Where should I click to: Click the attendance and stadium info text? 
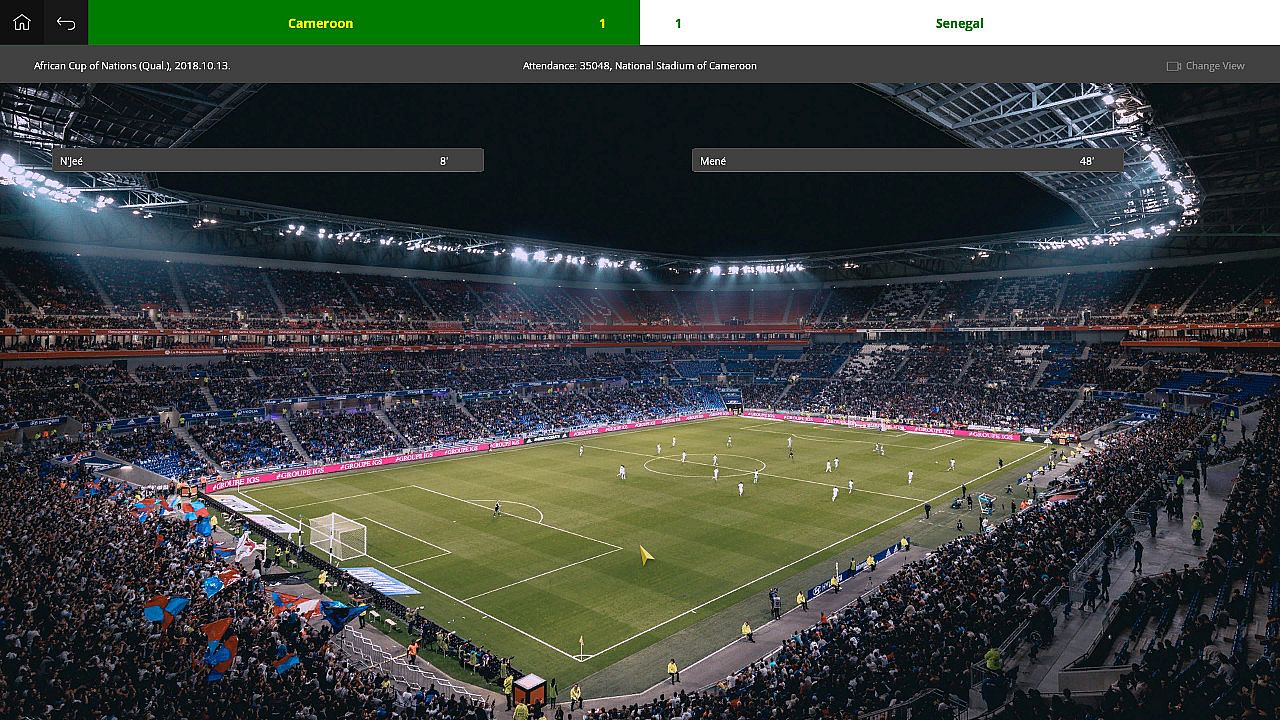click(640, 66)
